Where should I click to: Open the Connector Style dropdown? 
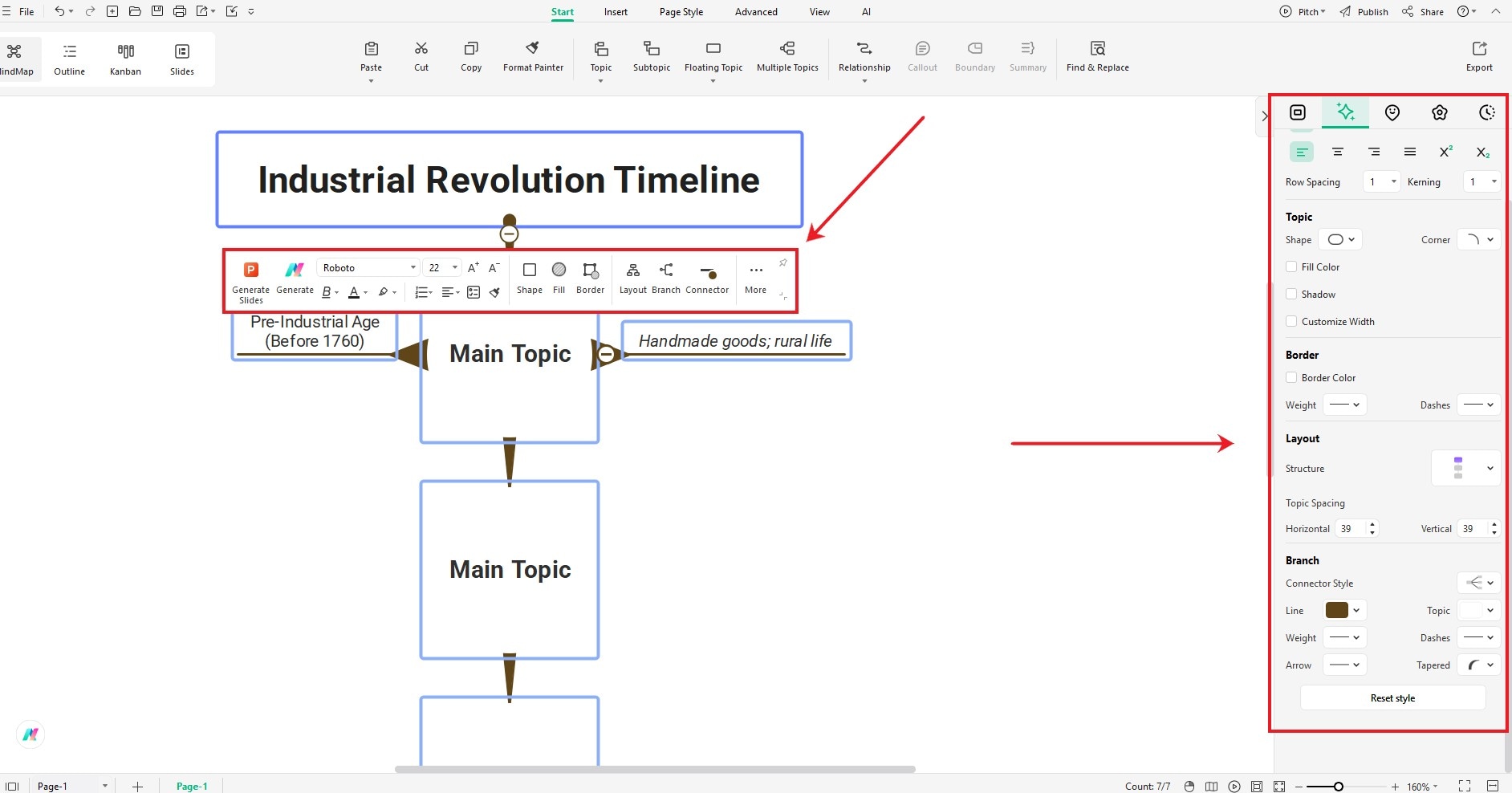click(1479, 583)
